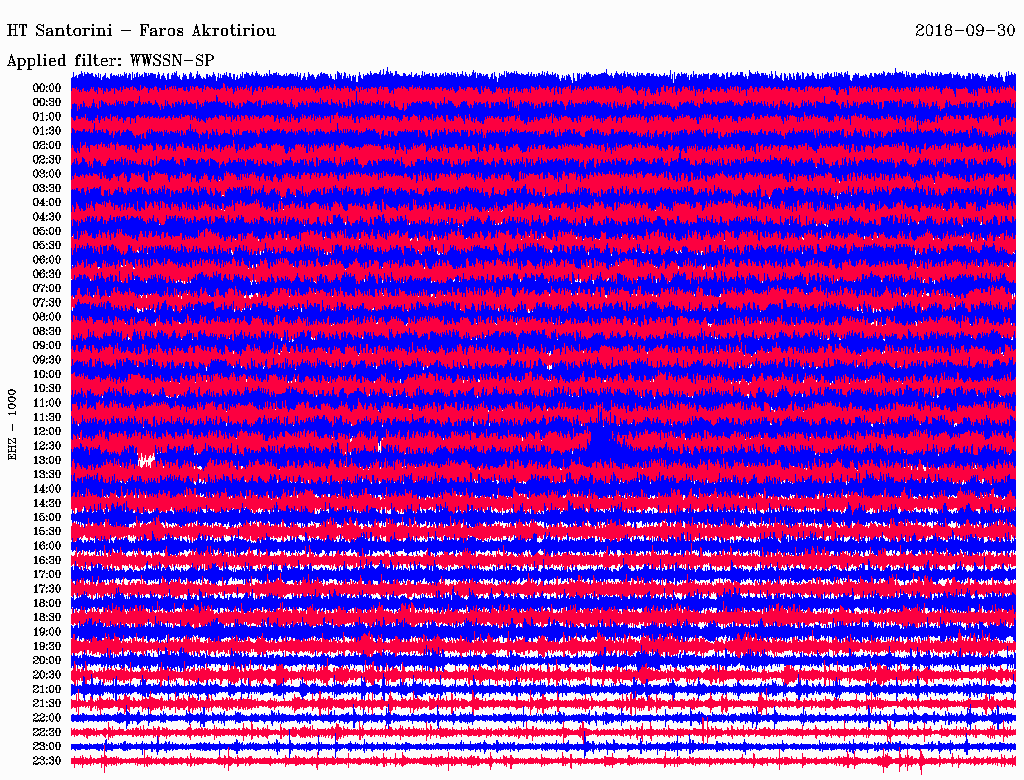Select the 06:00 time label
1024x780 pixels.
tap(47, 259)
